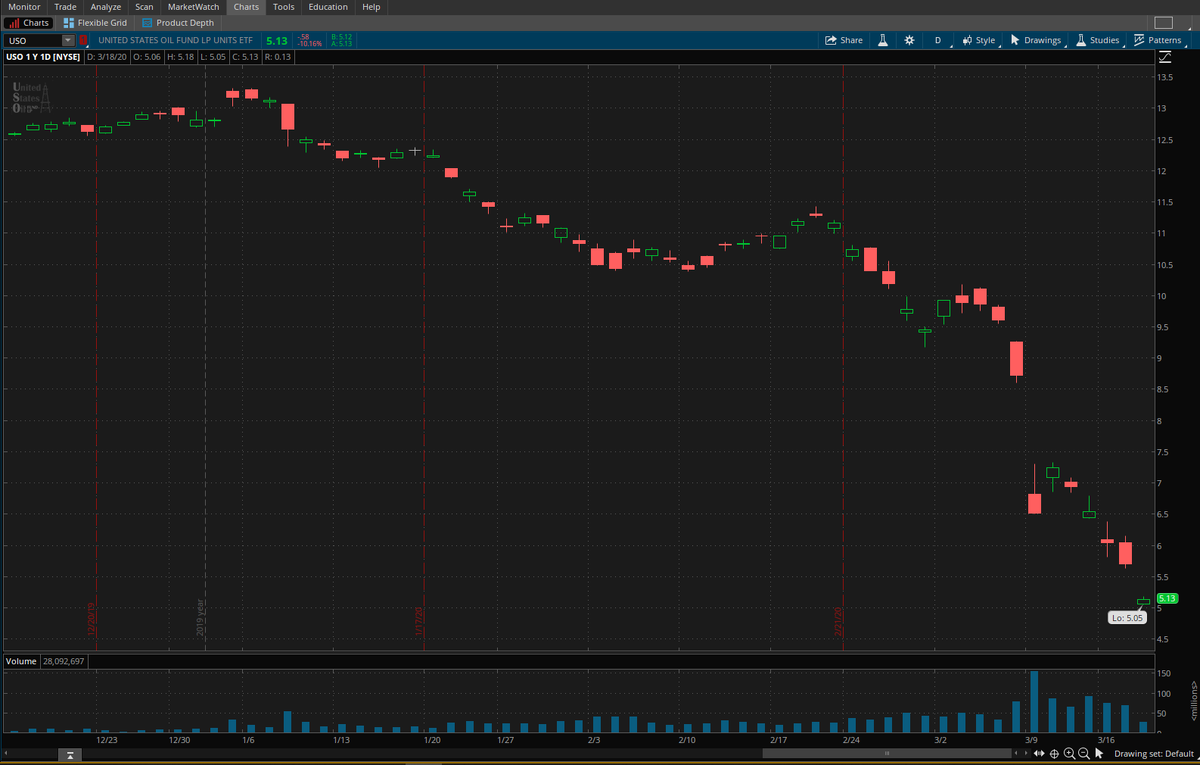This screenshot has height=765, width=1200.
Task: Click the horizontal time scrollbar thumb
Action: [x=887, y=753]
